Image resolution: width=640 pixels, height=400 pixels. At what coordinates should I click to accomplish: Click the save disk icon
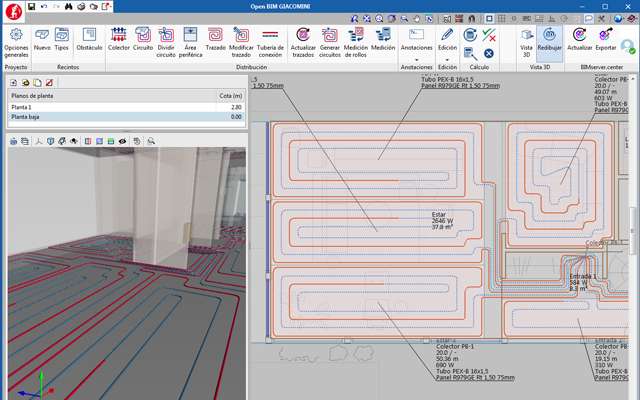31,7
